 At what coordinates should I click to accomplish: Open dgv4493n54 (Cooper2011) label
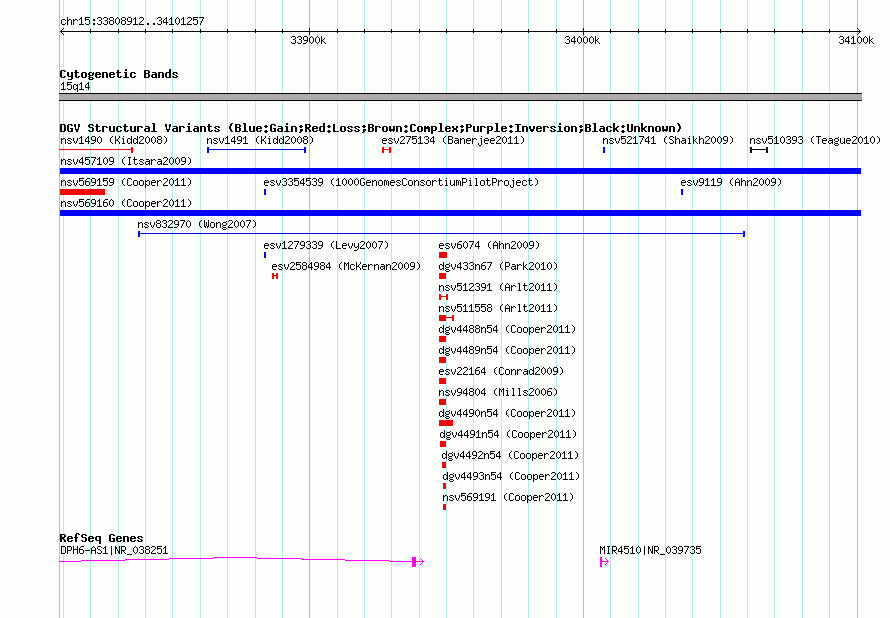tap(511, 476)
